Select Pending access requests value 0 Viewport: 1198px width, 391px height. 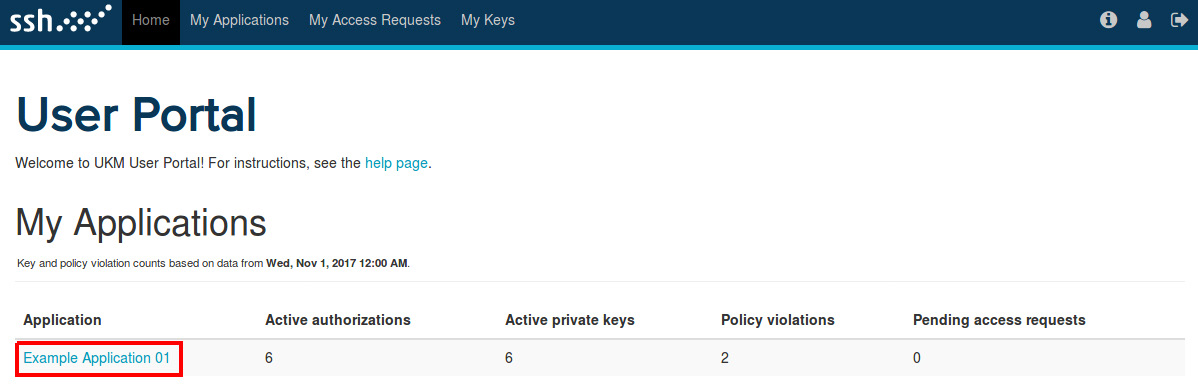917,358
